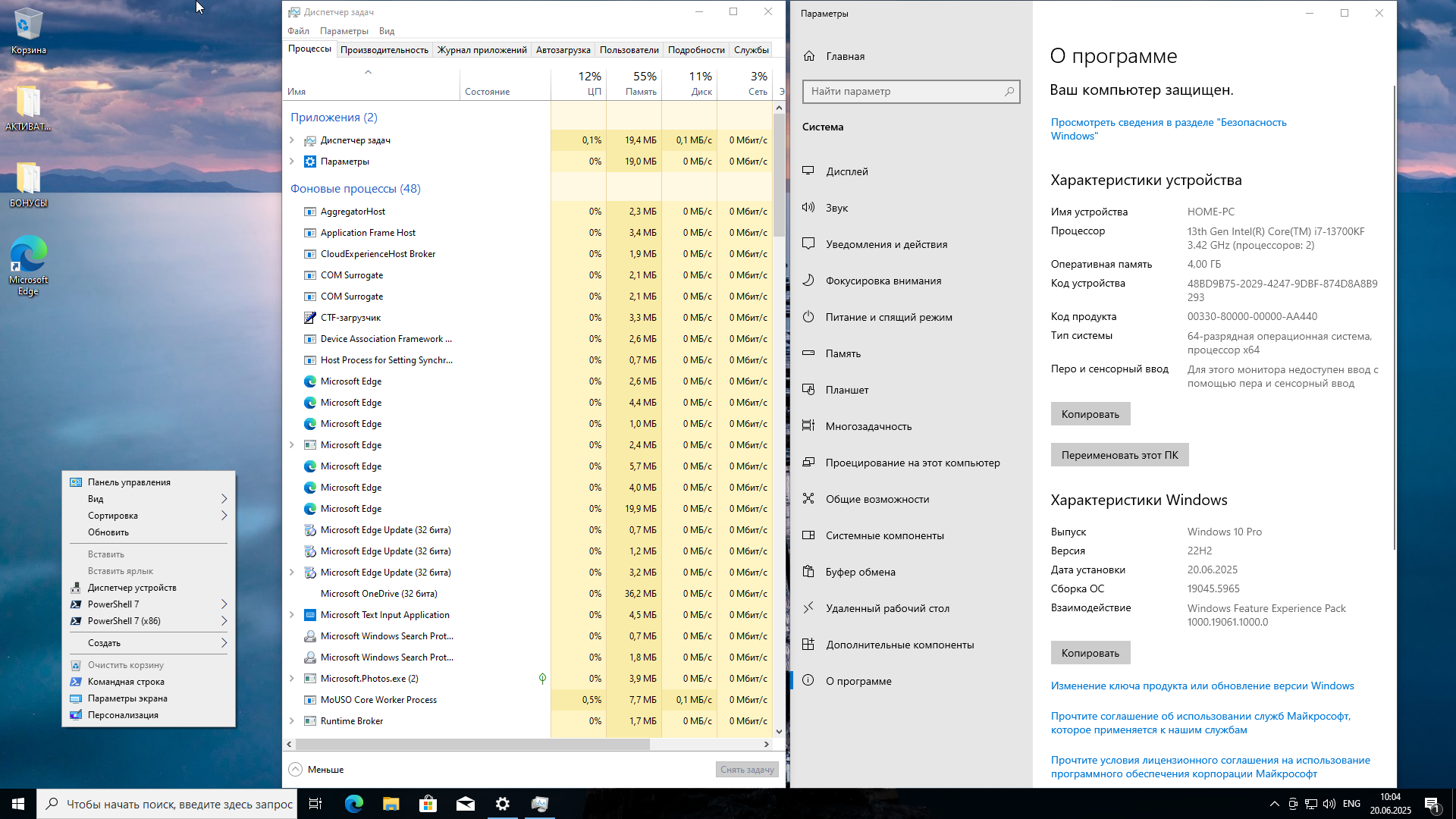This screenshot has width=1456, height=819.
Task: Select the АКТИВАТ... folder on desktop
Action: click(28, 108)
